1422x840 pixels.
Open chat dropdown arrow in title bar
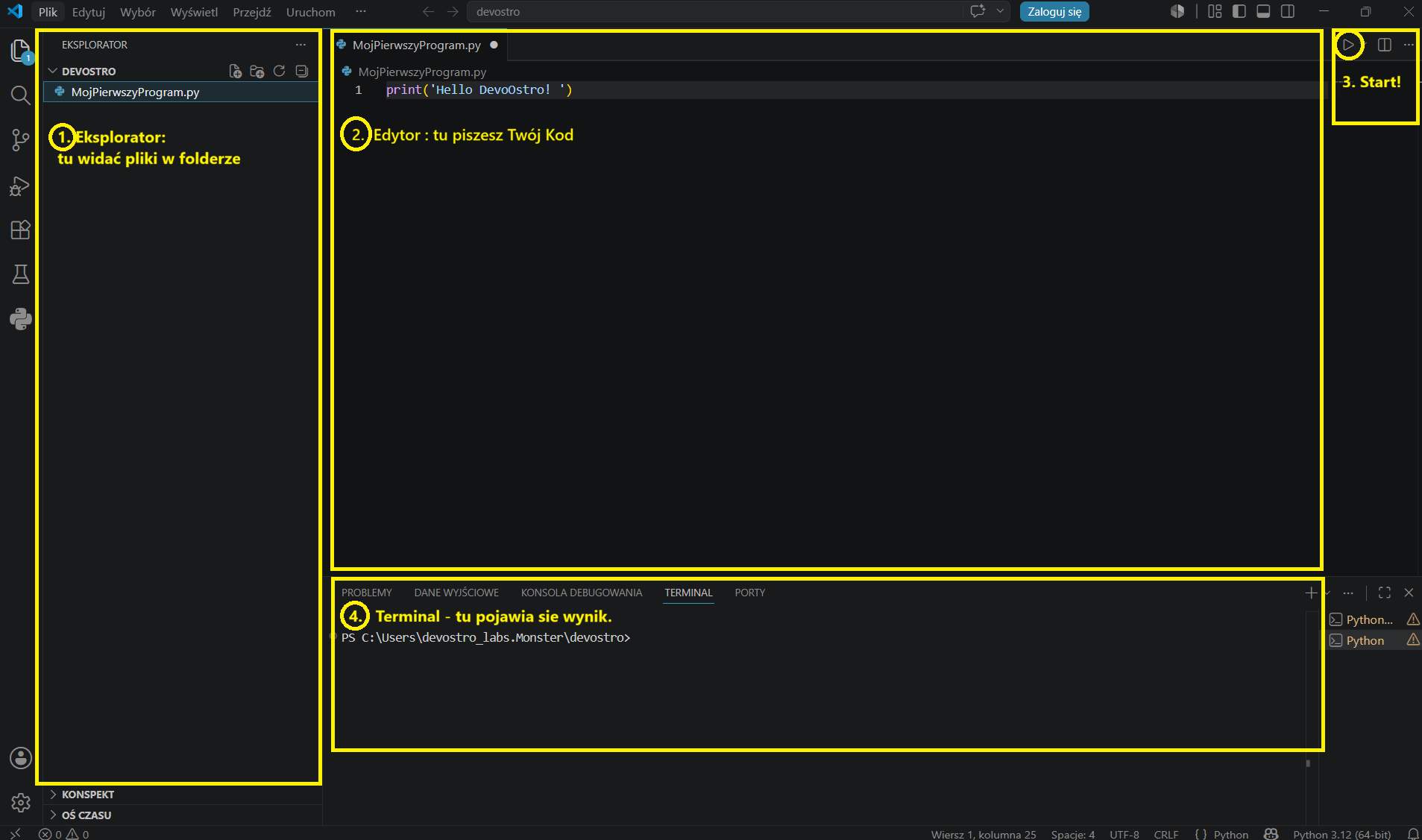[x=1000, y=11]
